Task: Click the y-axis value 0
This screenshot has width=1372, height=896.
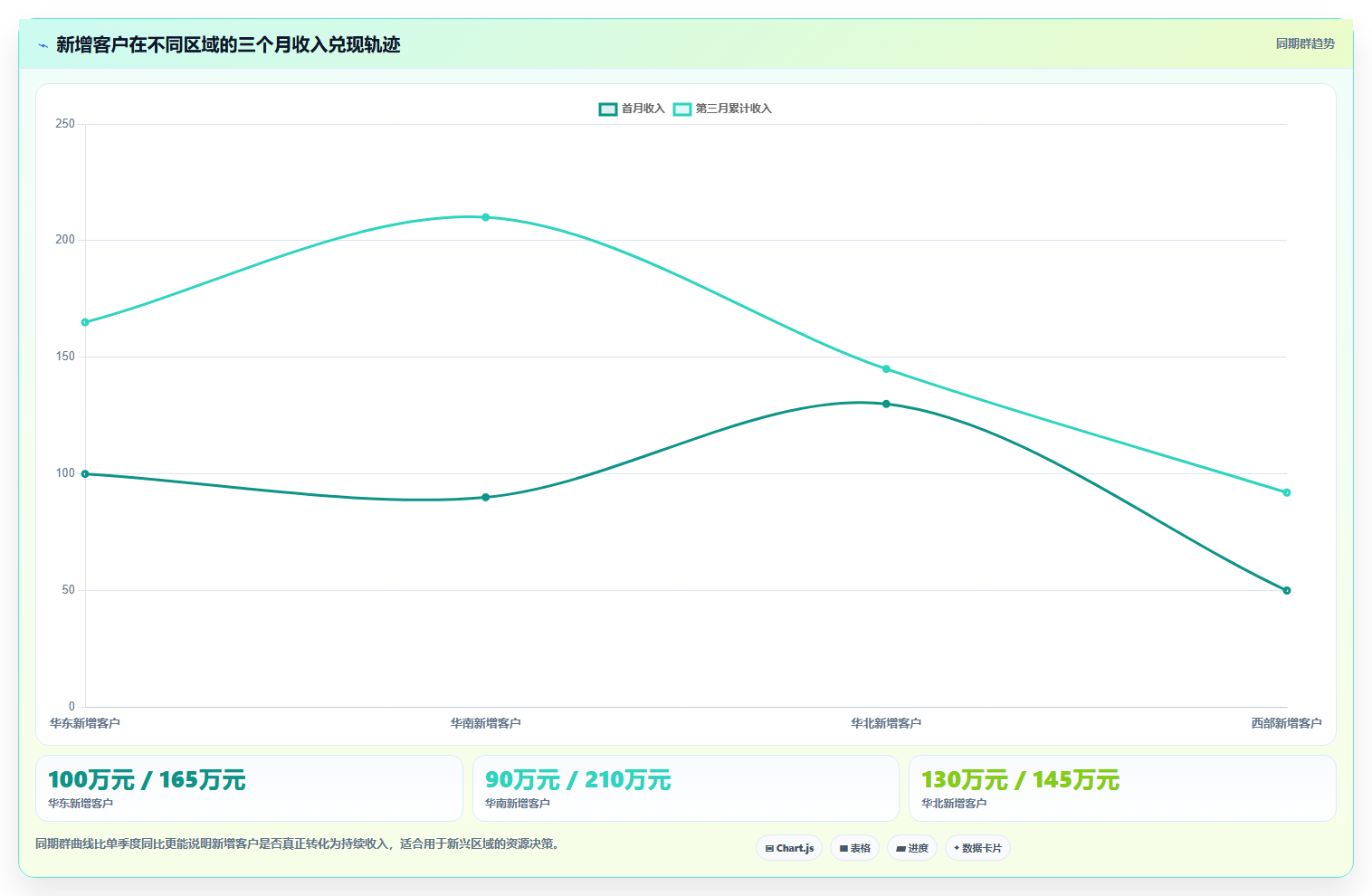Action: coord(72,707)
